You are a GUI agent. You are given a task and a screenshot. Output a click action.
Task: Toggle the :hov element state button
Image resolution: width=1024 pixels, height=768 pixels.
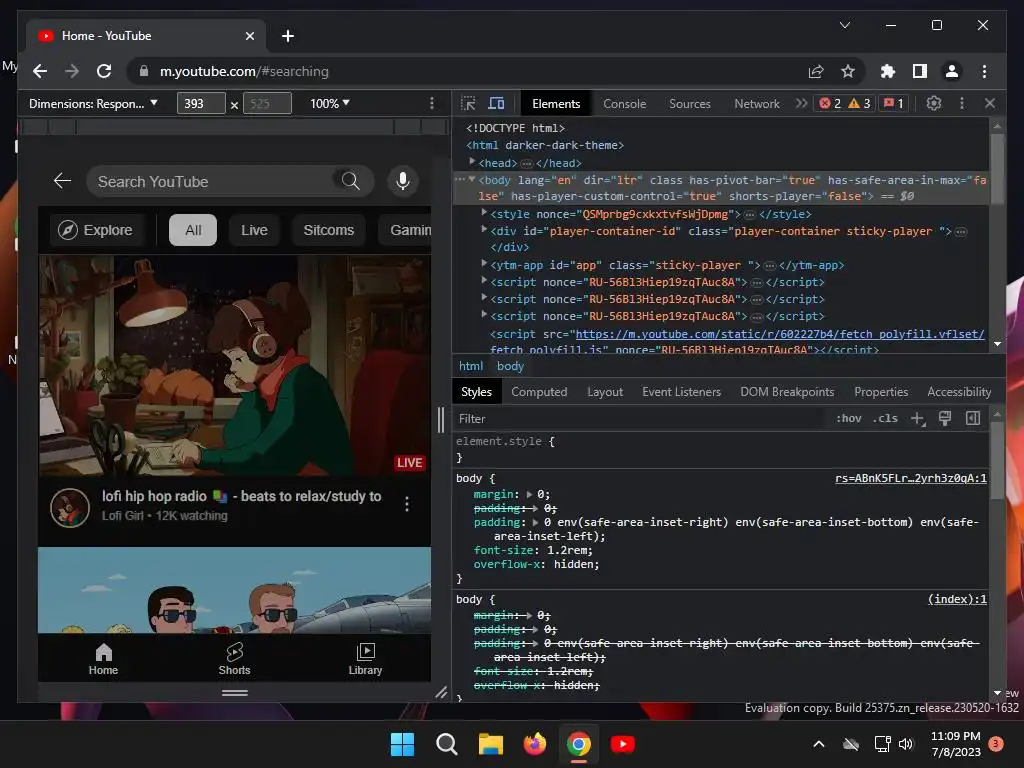848,419
